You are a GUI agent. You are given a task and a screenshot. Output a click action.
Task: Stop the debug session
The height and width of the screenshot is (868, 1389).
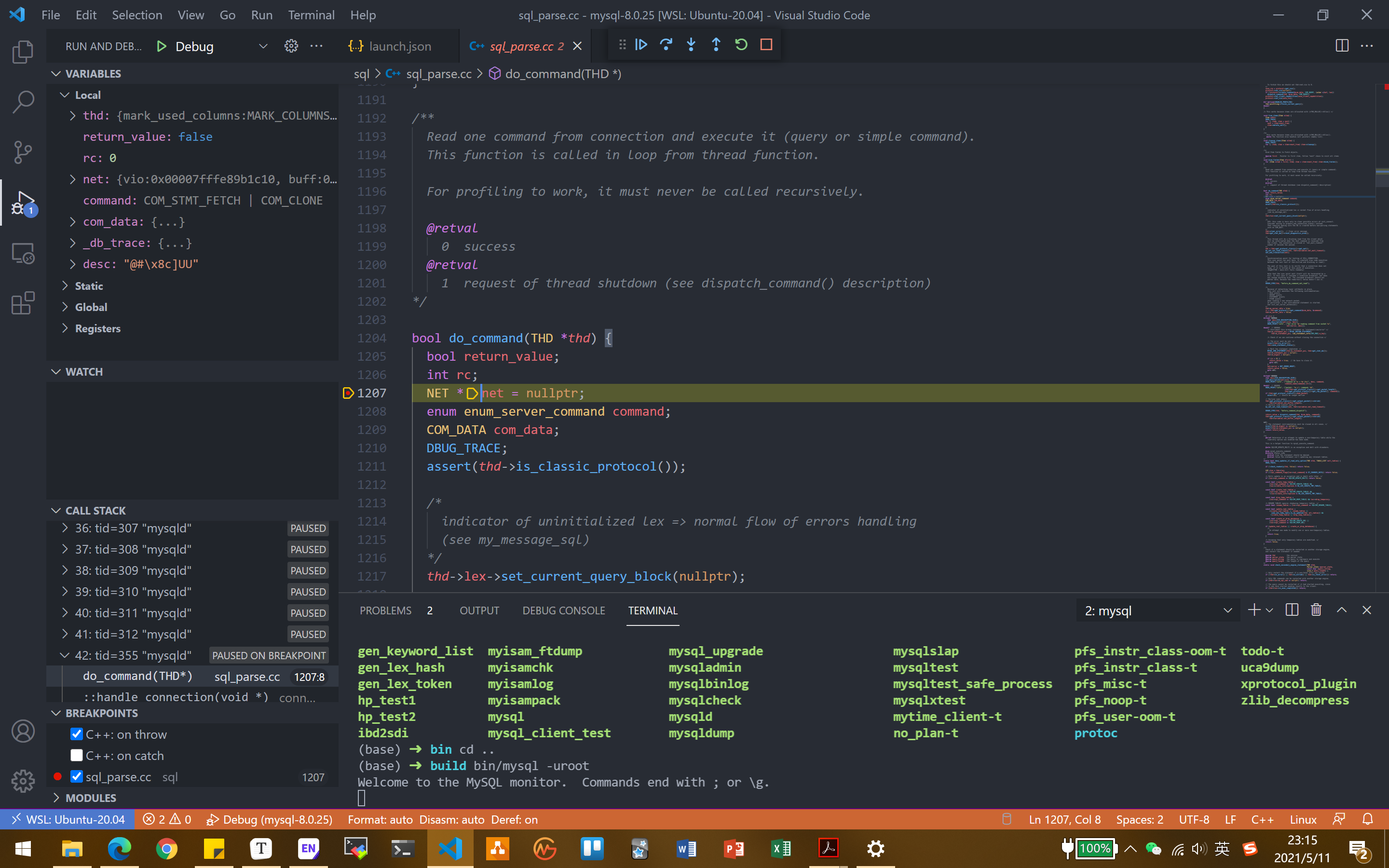(766, 45)
